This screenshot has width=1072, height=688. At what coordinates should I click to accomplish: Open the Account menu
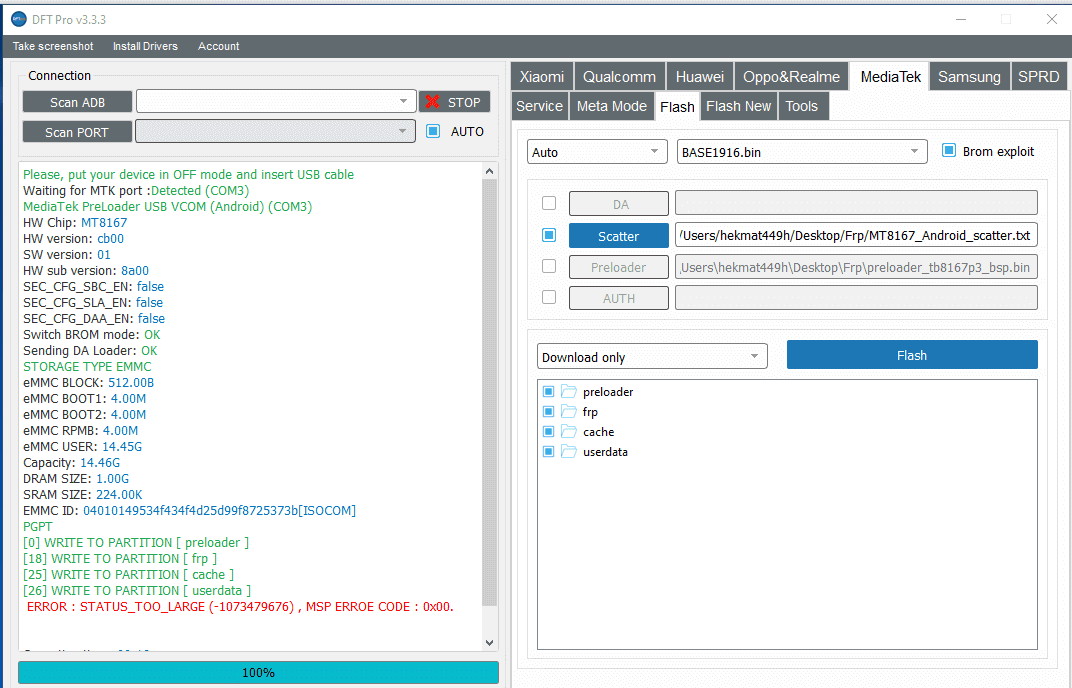tap(219, 47)
